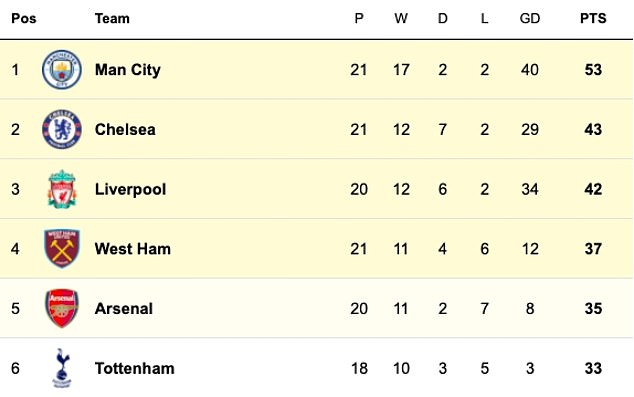Select Man City's 53 points value
The image size is (634, 397).
593,70
